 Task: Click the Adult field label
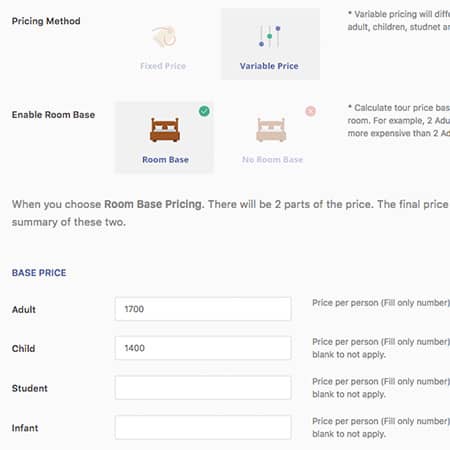24,309
